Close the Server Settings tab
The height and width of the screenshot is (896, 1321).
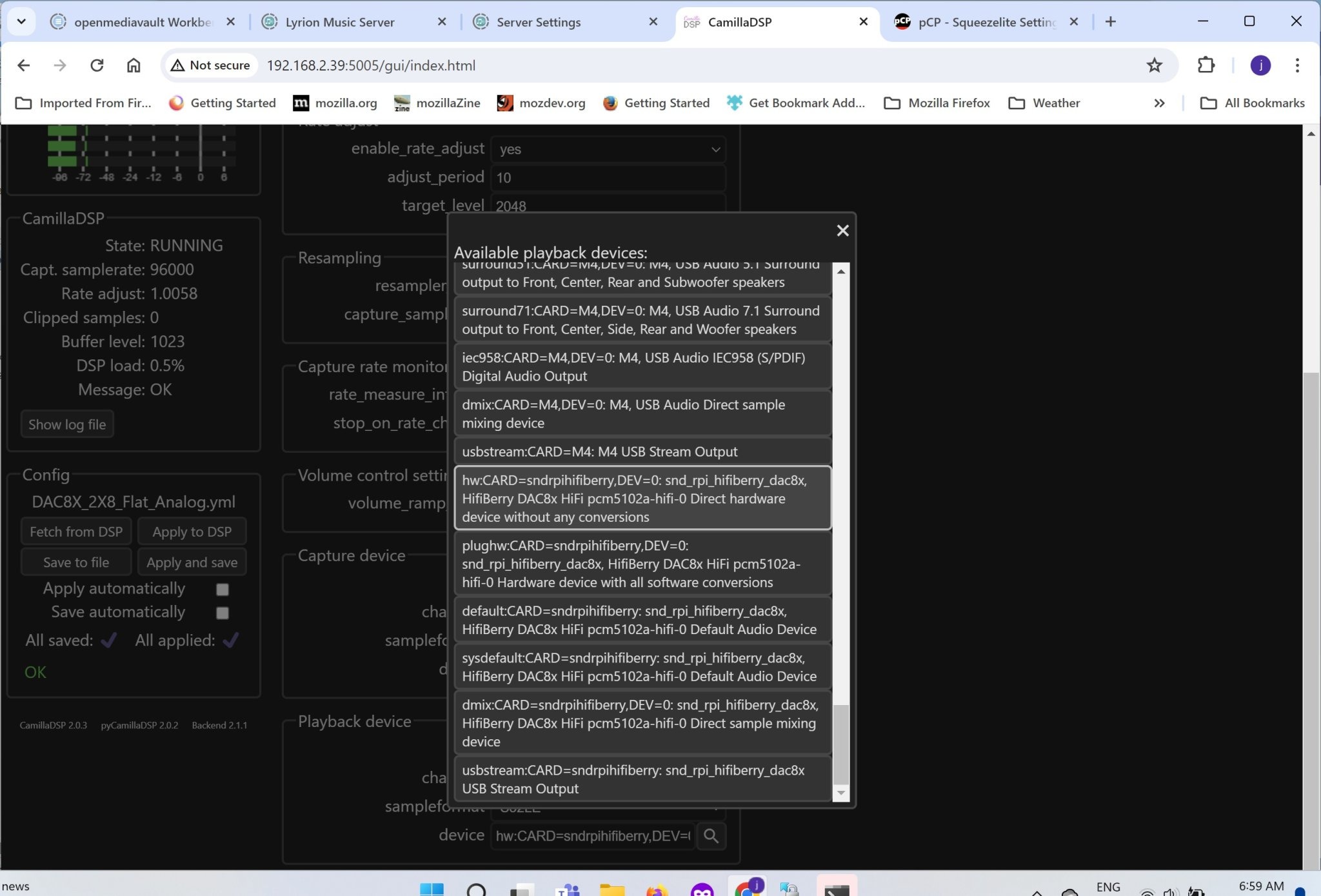pos(653,21)
